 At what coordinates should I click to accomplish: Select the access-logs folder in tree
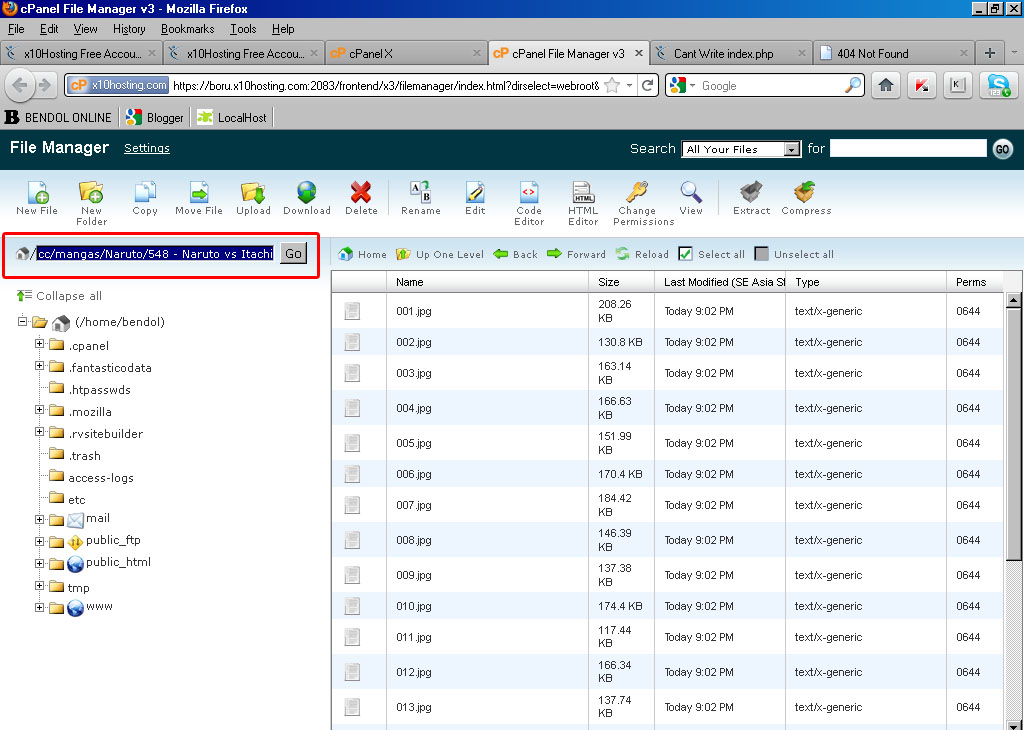(x=101, y=478)
